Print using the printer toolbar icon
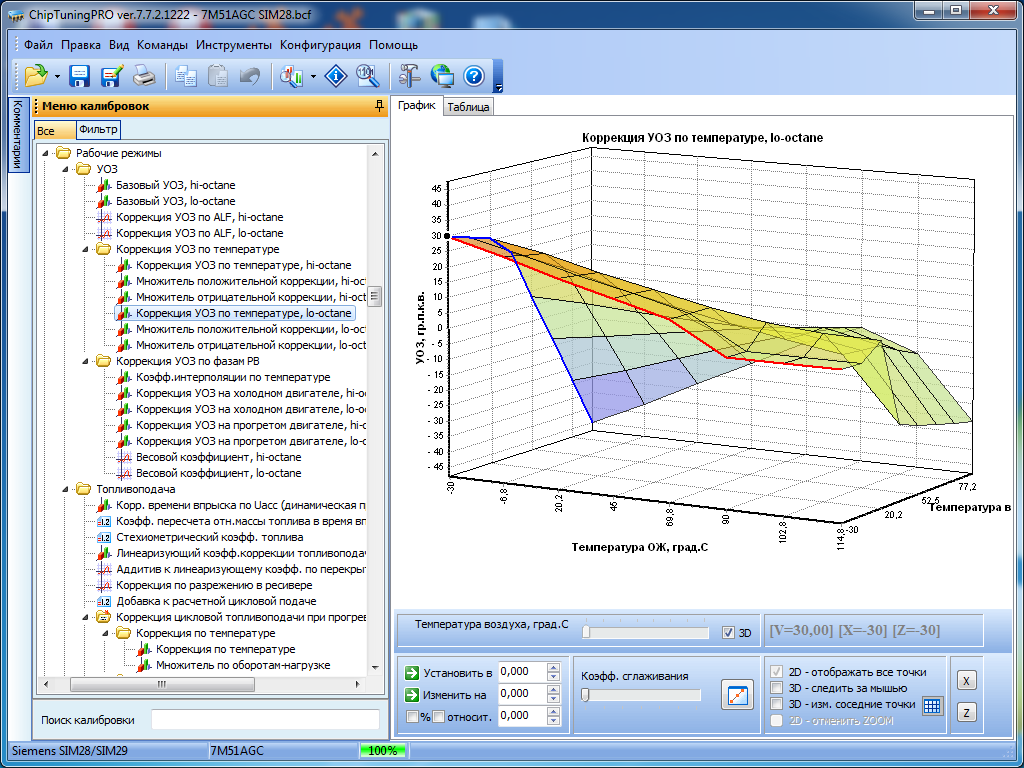This screenshot has width=1024, height=768. pos(144,76)
